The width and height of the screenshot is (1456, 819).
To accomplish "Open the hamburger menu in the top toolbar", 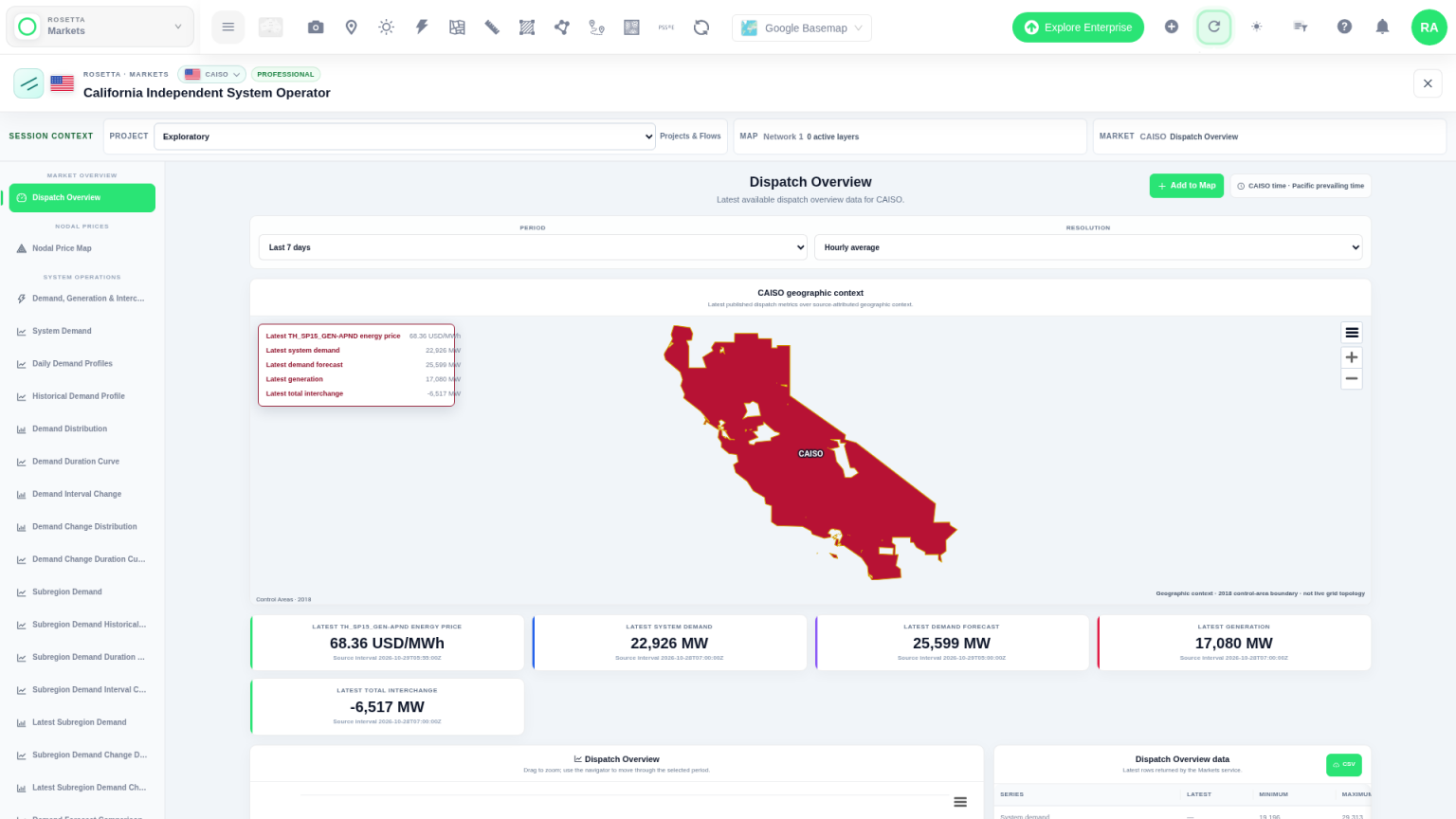I will tap(227, 27).
